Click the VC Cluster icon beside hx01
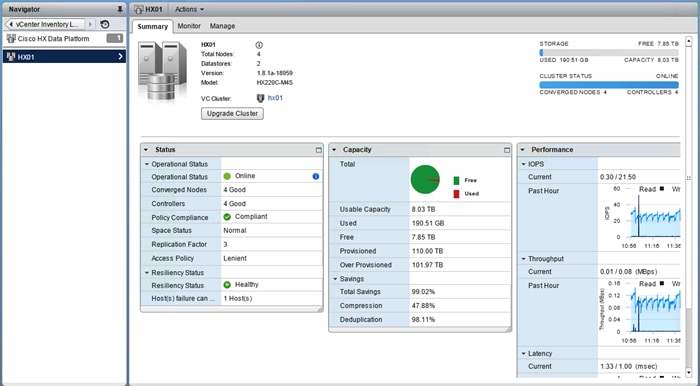Viewport: 700px width, 386px height. coord(260,98)
